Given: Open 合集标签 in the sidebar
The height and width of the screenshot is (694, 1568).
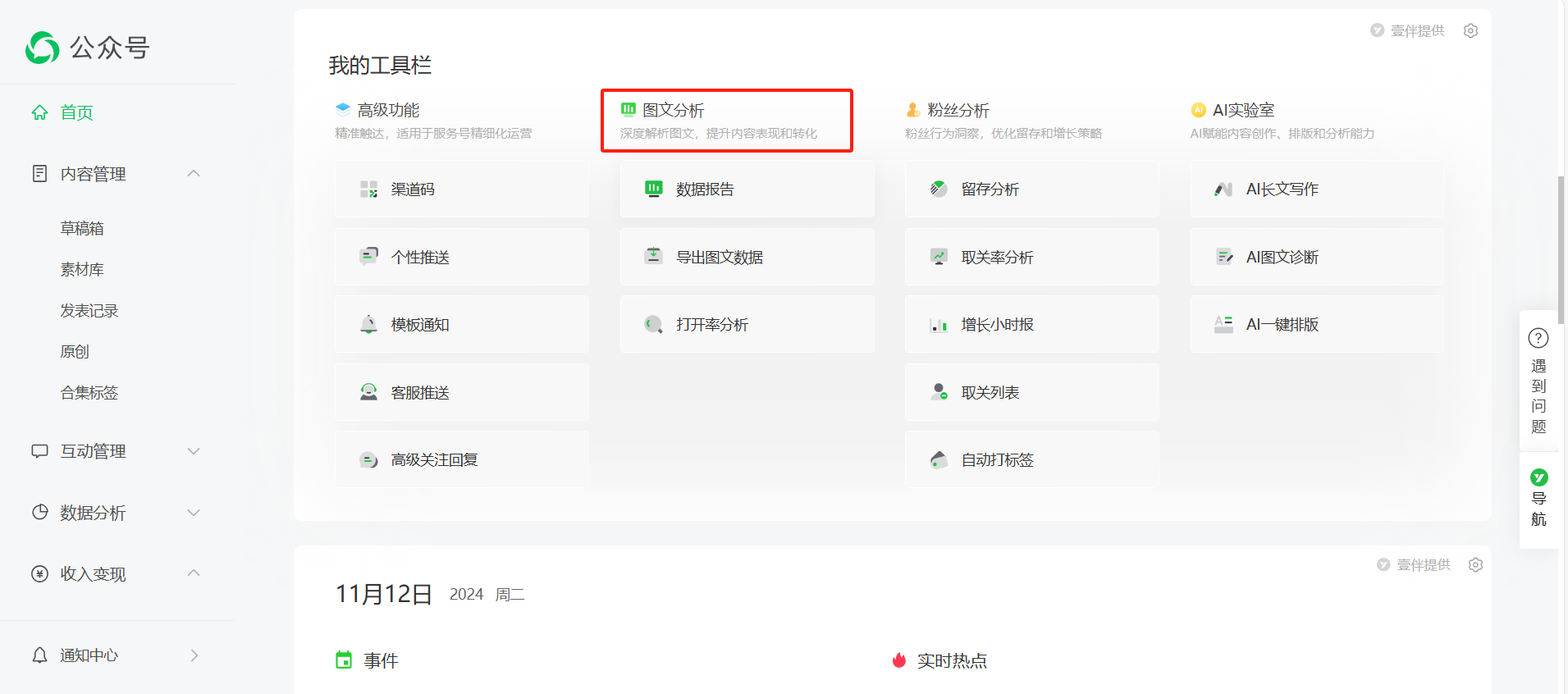Looking at the screenshot, I should tap(89, 392).
